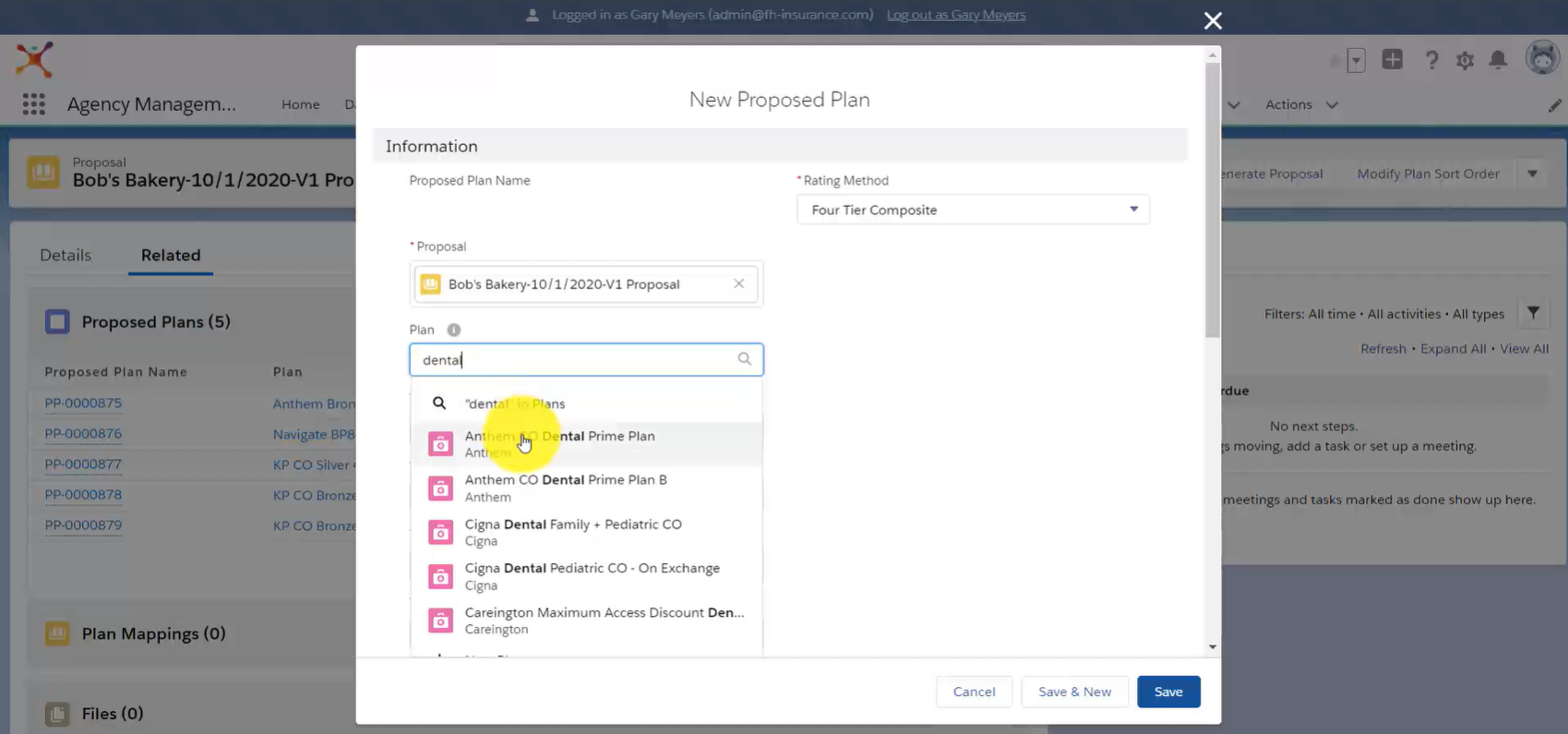Open Files (0) related list
1568x734 pixels.
click(x=113, y=714)
